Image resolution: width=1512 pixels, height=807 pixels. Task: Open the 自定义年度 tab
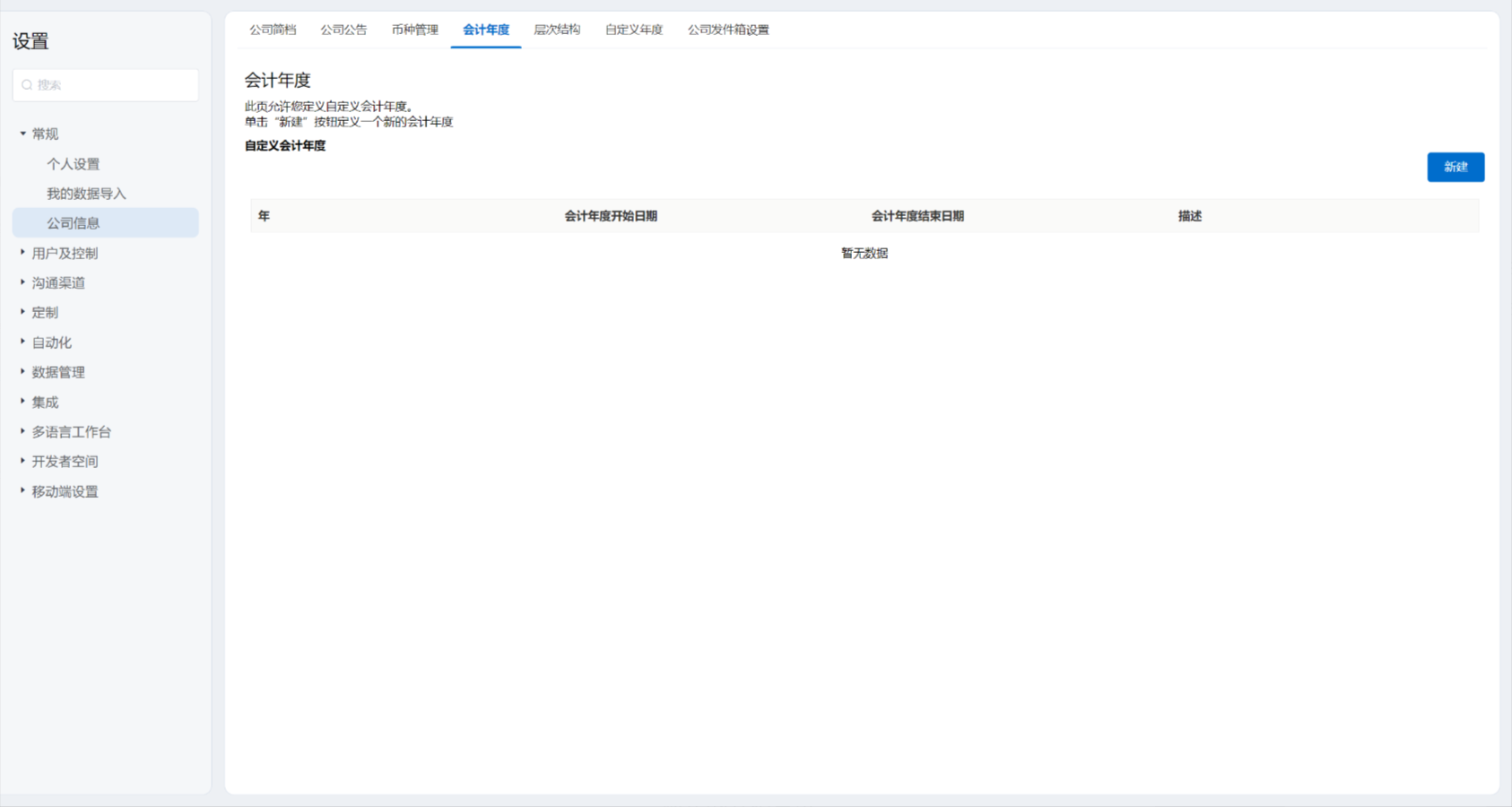tap(633, 30)
